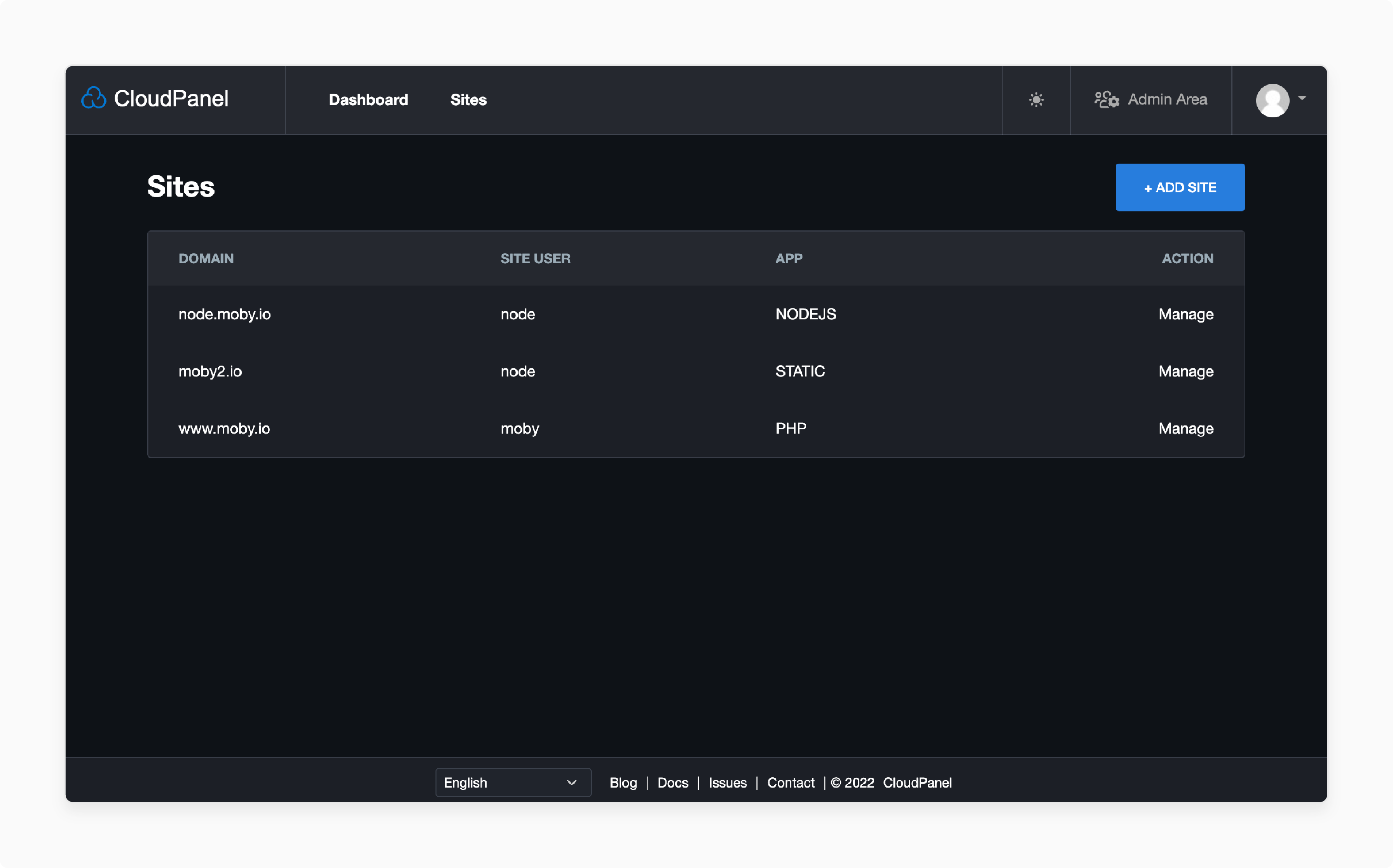Viewport: 1393px width, 868px height.
Task: Click the ACTION column header
Action: pyautogui.click(x=1187, y=258)
